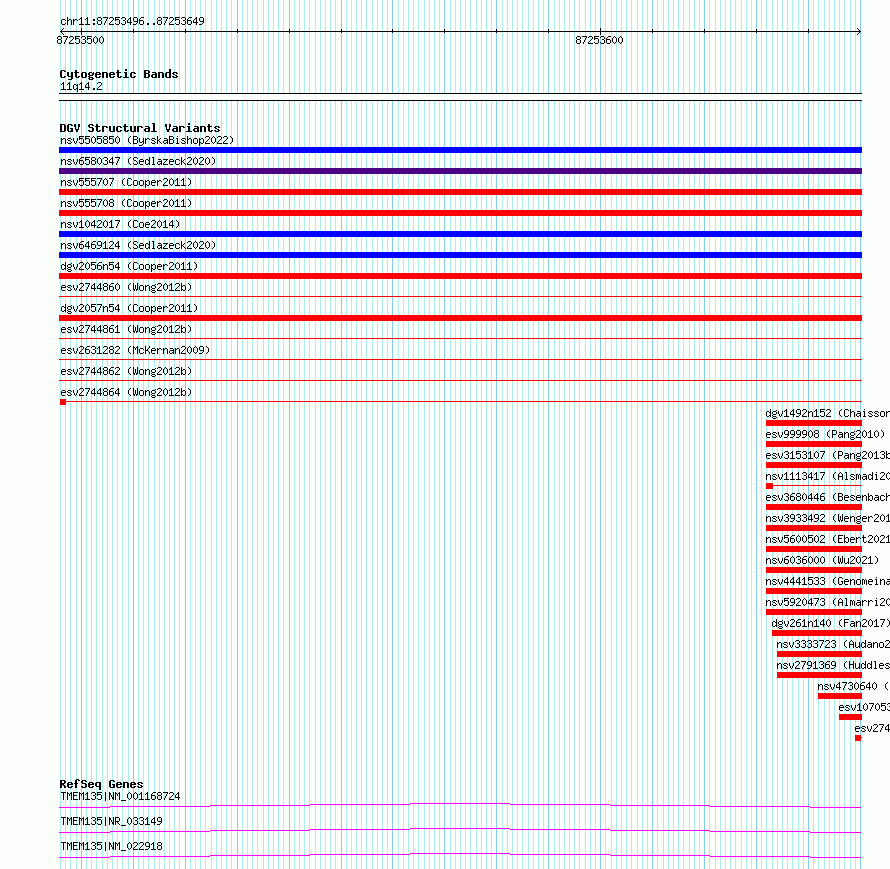The height and width of the screenshot is (869, 890).
Task: Click the blue bar under nsv1042017 (Coe2014)
Action: pyautogui.click(x=460, y=234)
